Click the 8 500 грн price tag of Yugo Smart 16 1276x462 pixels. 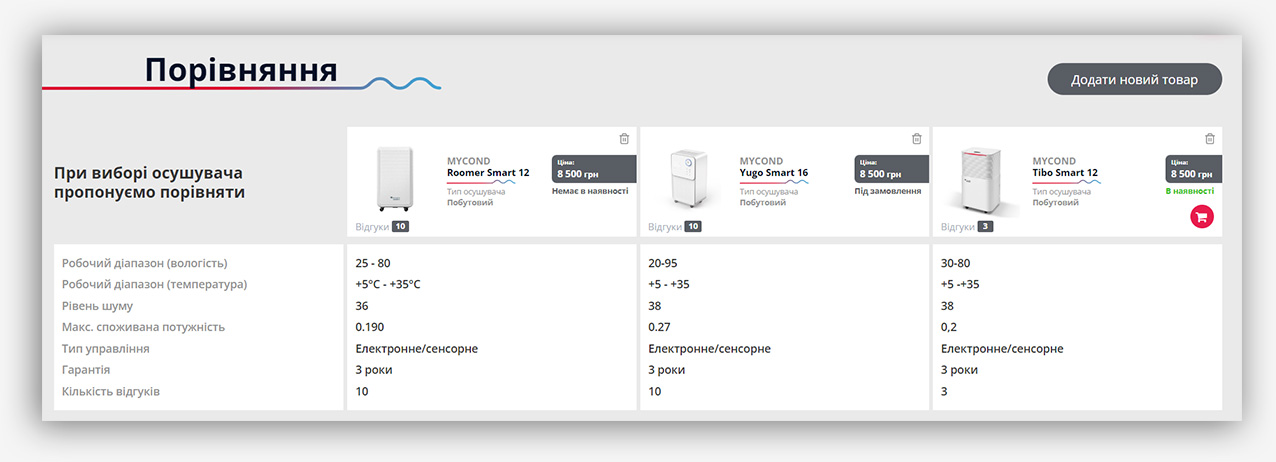892,169
